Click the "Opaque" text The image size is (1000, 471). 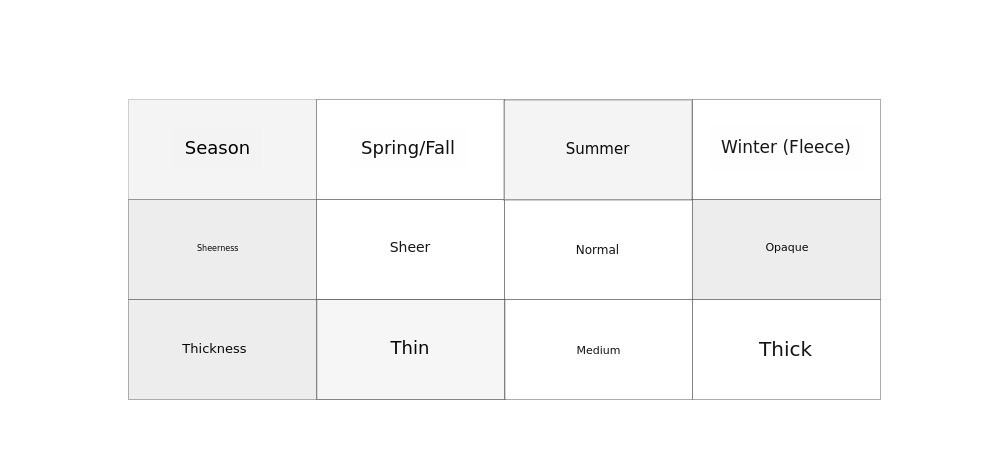tap(787, 248)
